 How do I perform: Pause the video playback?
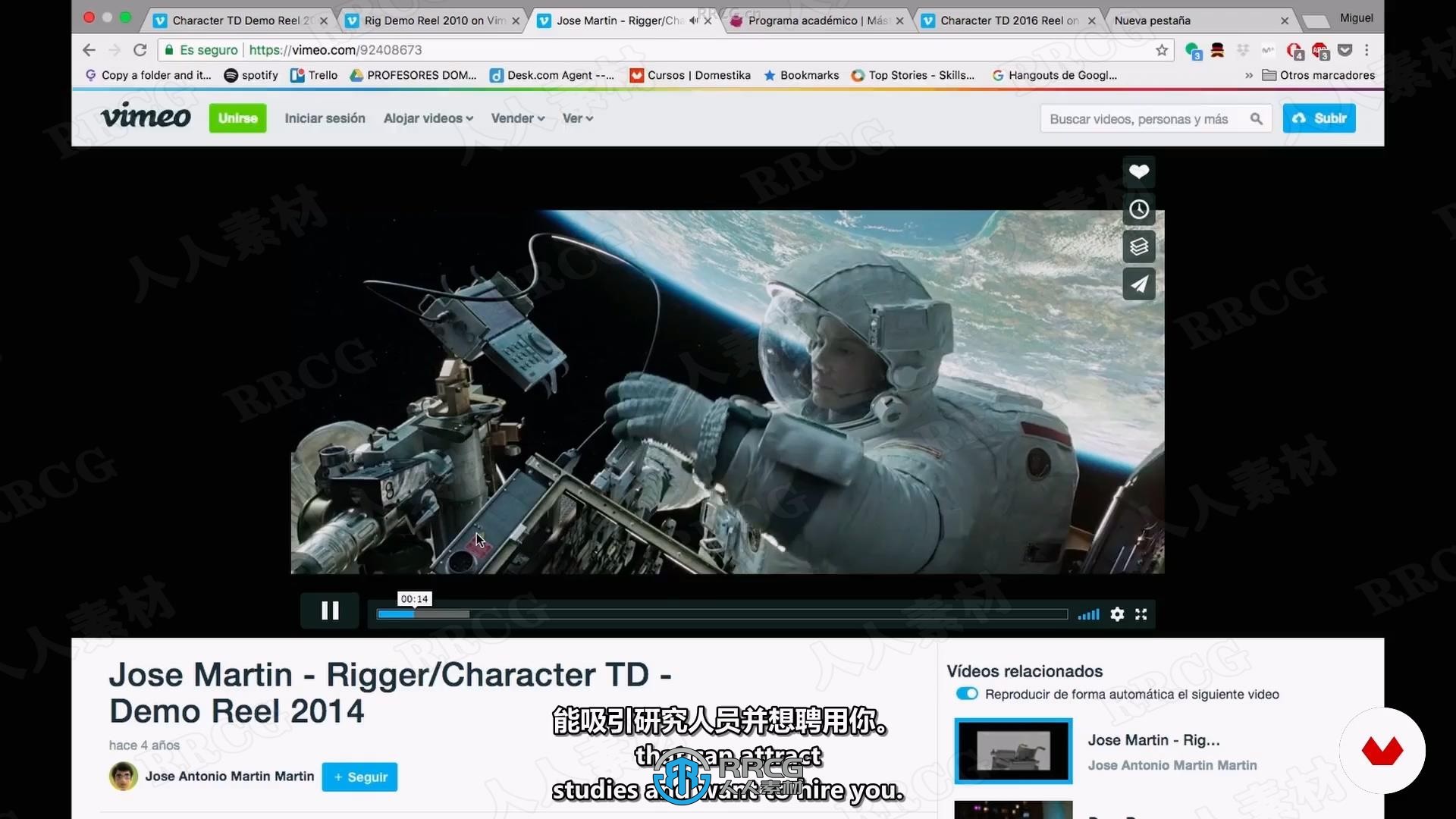(330, 611)
